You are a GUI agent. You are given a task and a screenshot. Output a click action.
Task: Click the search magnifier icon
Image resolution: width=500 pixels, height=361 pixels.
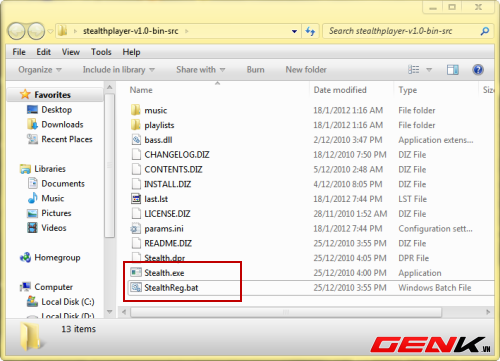(485, 31)
